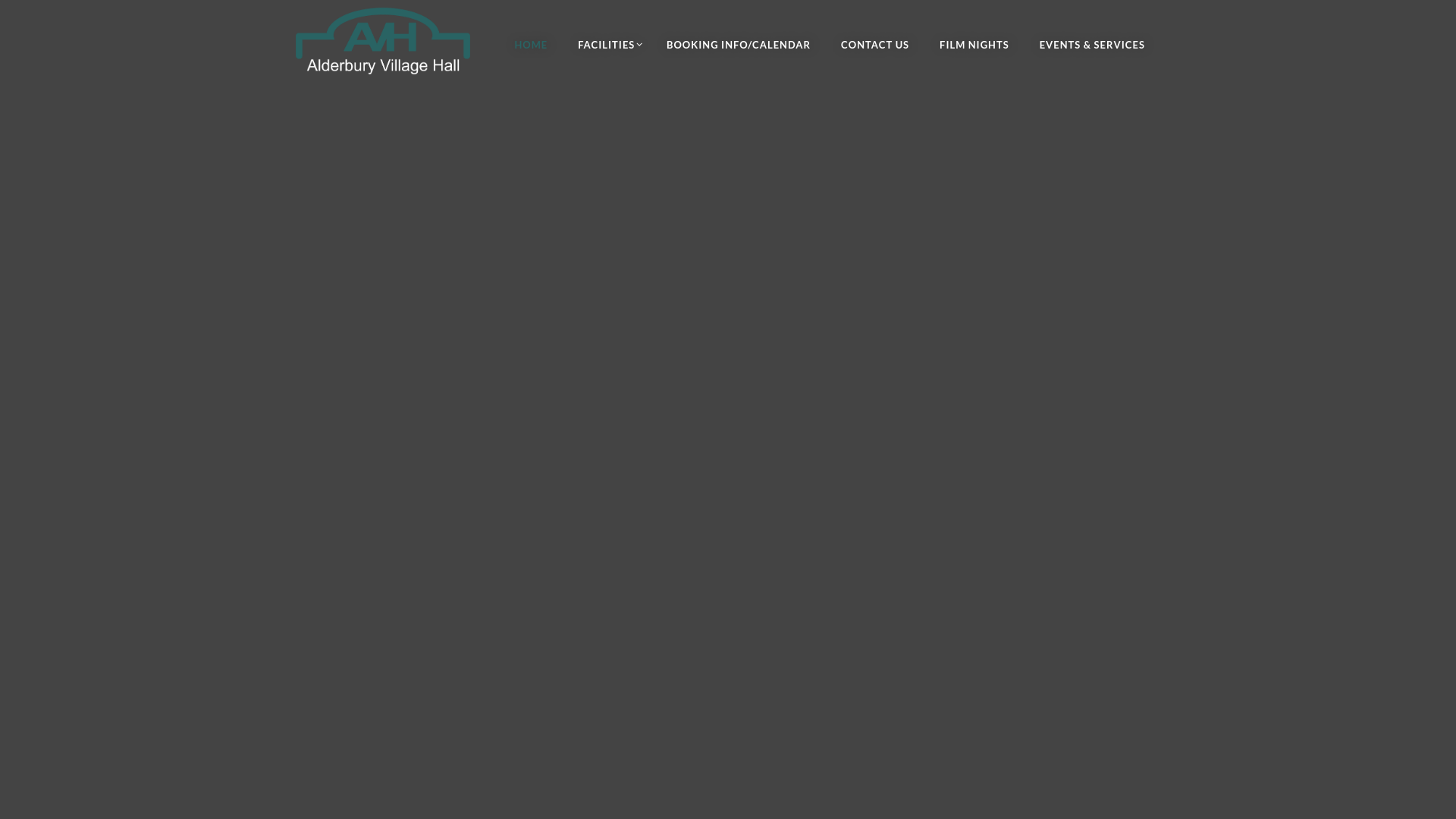The image size is (1456, 819).
Task: Go to Booking Info/Calendar page
Action: pyautogui.click(x=738, y=45)
